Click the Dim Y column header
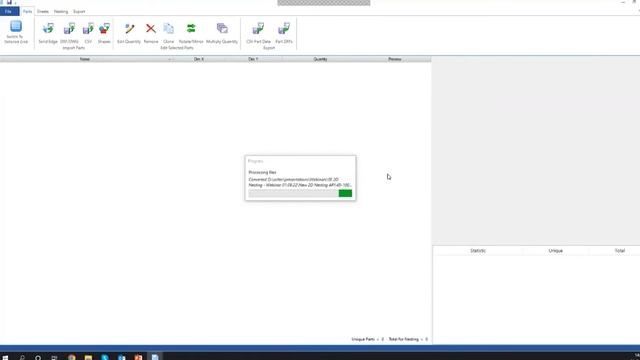The width and height of the screenshot is (640, 360). pos(253,59)
